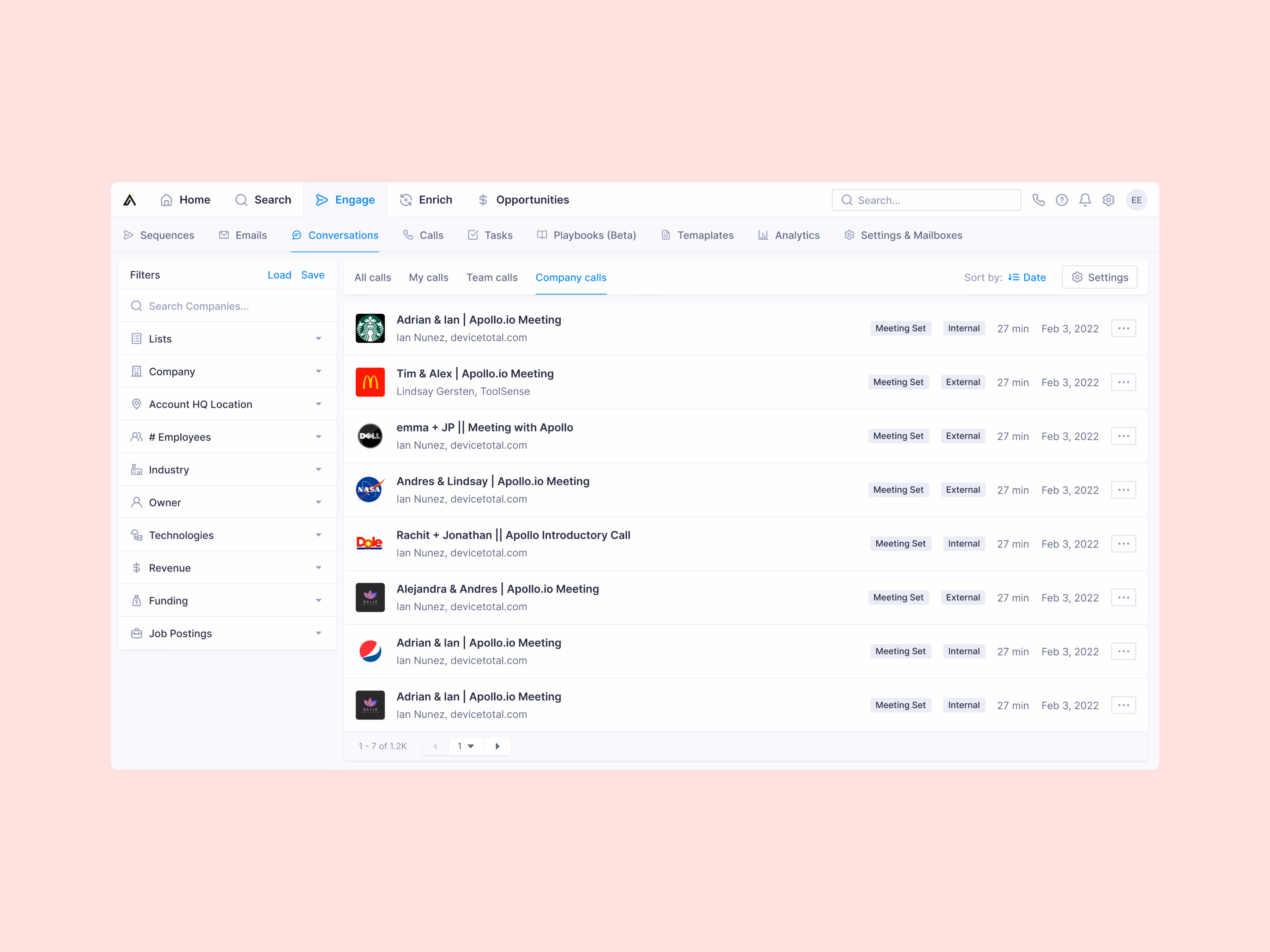Expand the Revenue filter
Screen dimensions: 1270x952
pos(227,568)
